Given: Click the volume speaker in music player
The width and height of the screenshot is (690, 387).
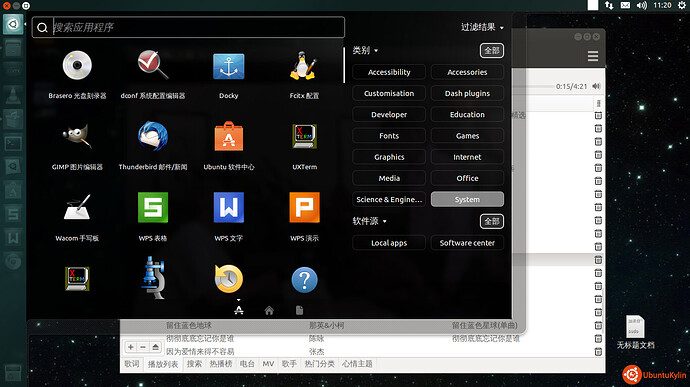Looking at the screenshot, I should pyautogui.click(x=596, y=86).
